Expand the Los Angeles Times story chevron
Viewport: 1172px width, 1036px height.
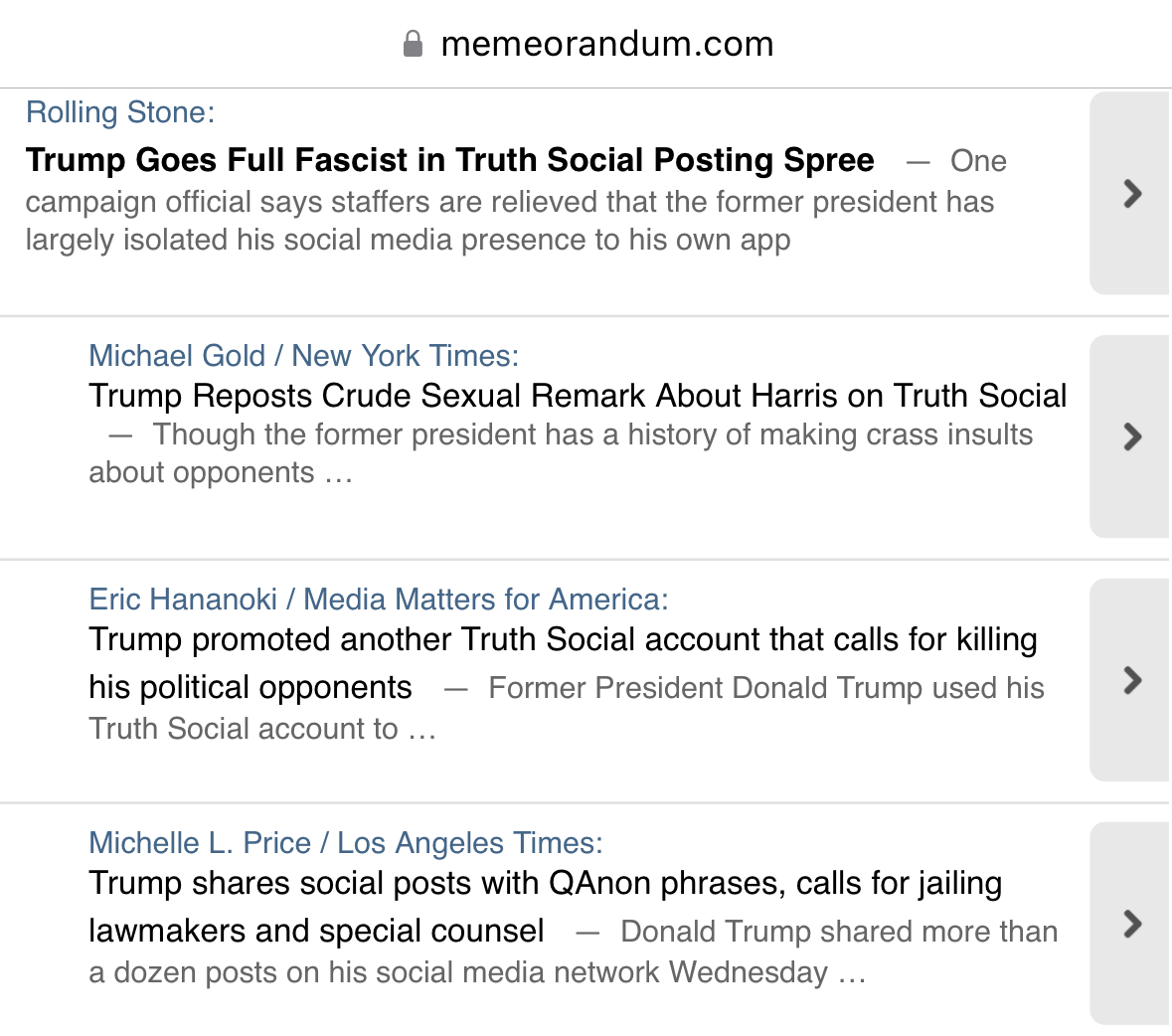[1131, 924]
